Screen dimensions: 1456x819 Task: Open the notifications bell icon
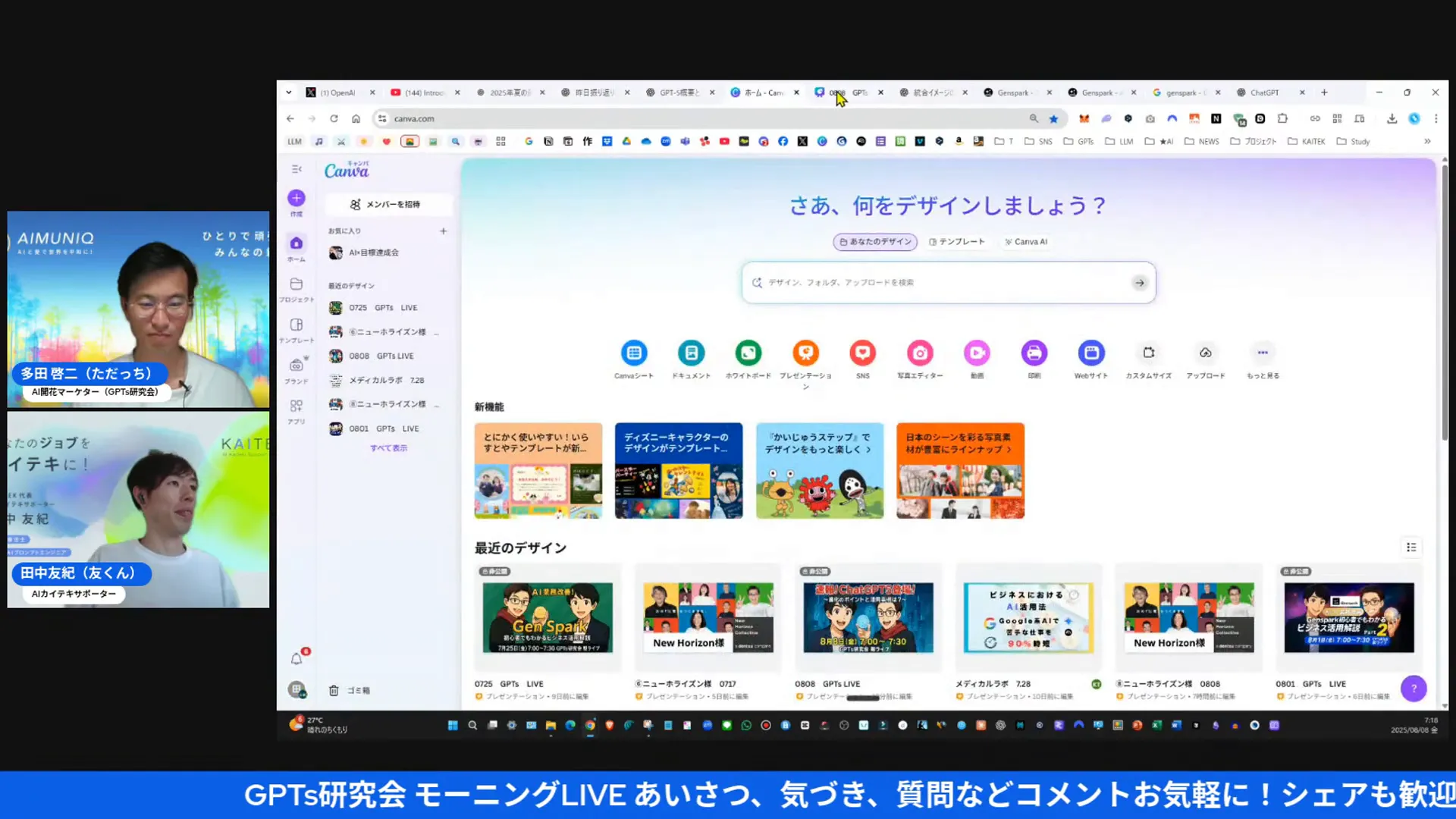[297, 659]
